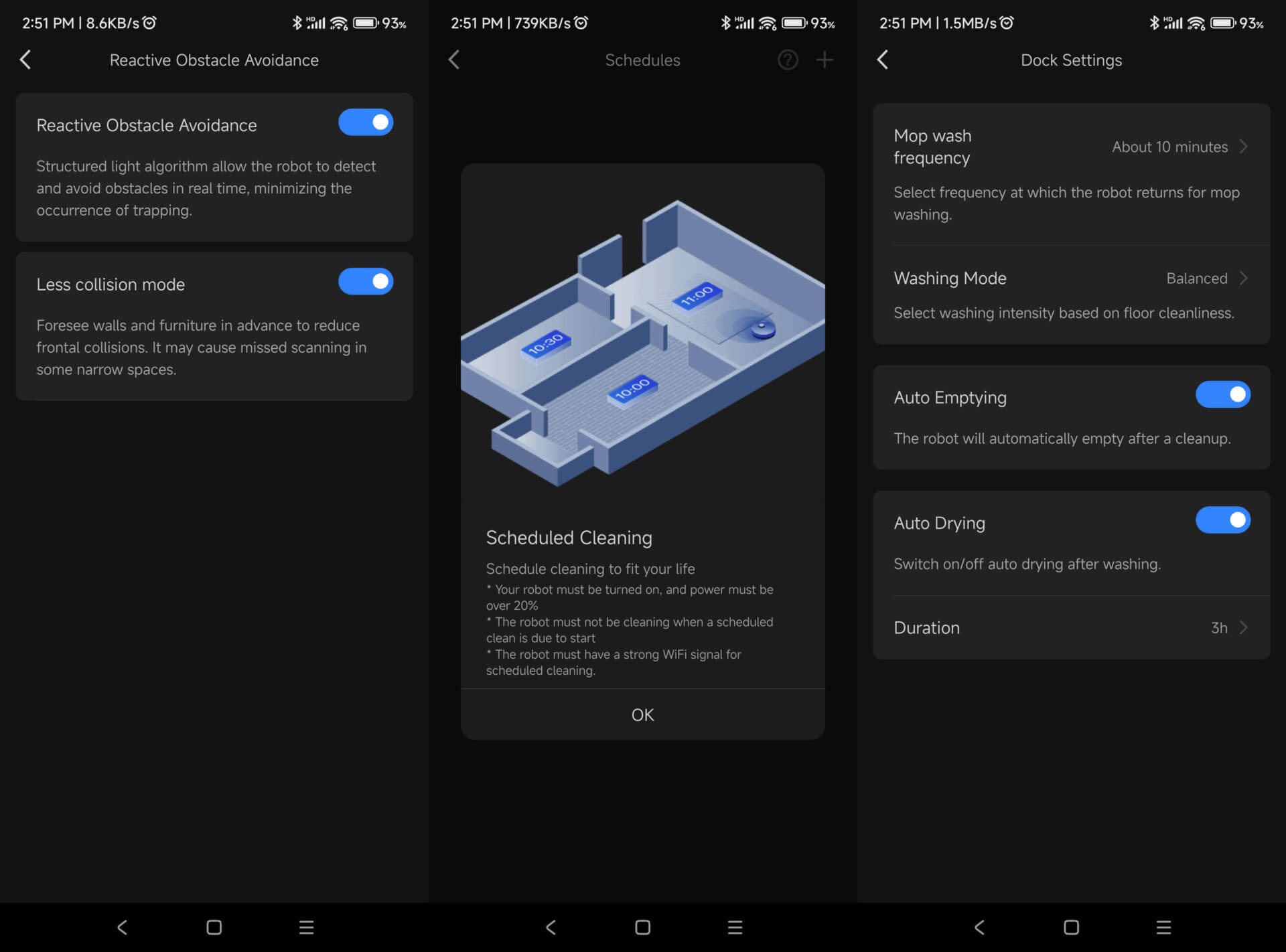Tap Android home button under Schedules screen
The height and width of the screenshot is (952, 1286).
(642, 927)
